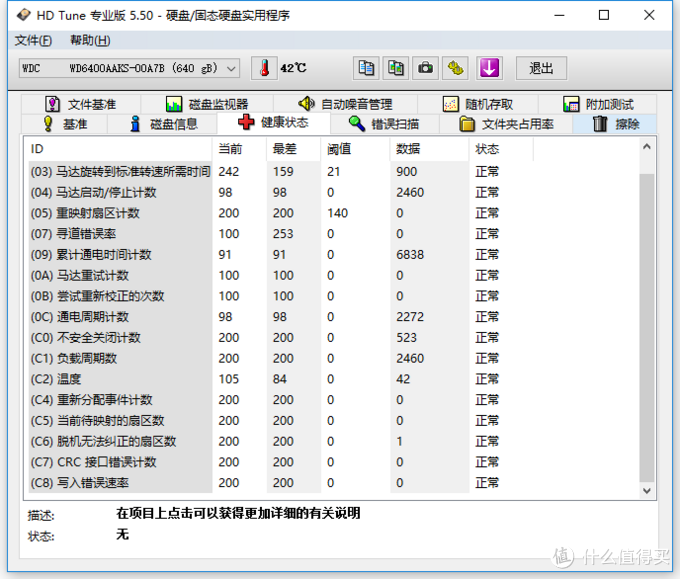Click the vertical scrollbar of SMART list
The height and width of the screenshot is (579, 680).
[647, 320]
